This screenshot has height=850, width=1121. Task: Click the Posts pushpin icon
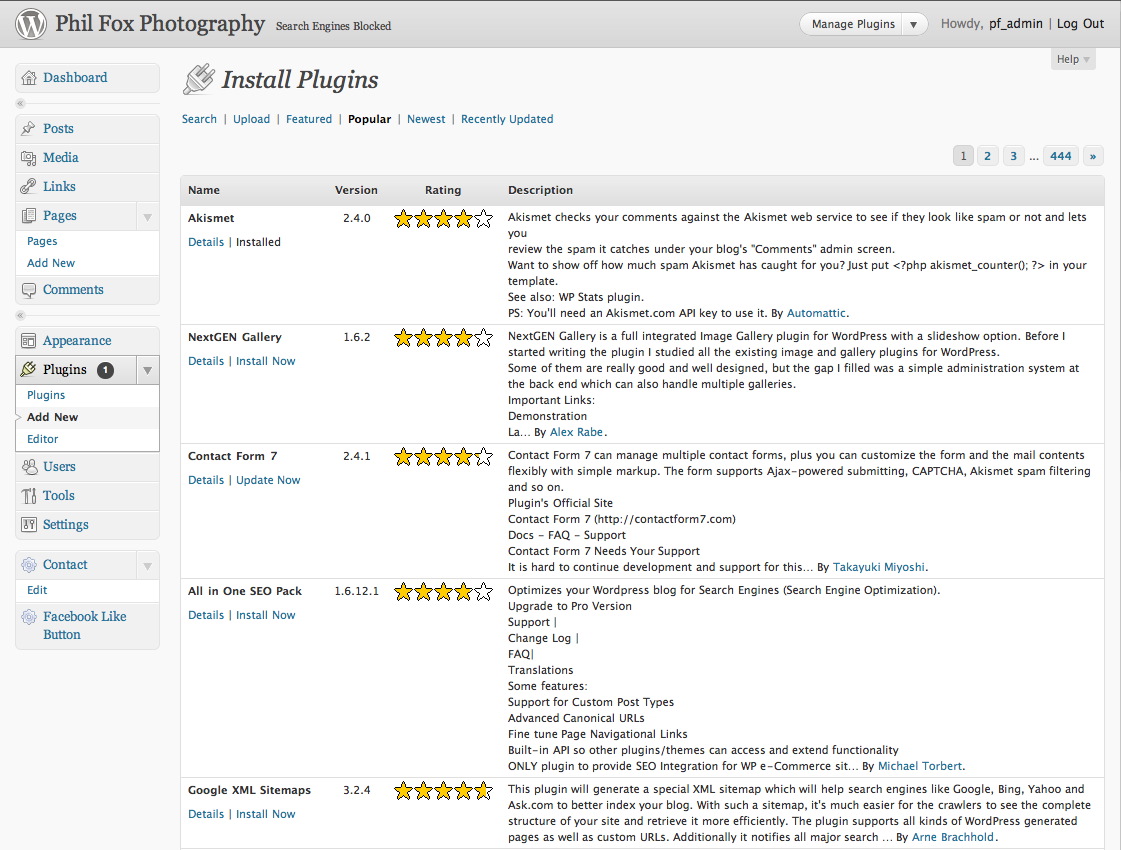click(29, 129)
